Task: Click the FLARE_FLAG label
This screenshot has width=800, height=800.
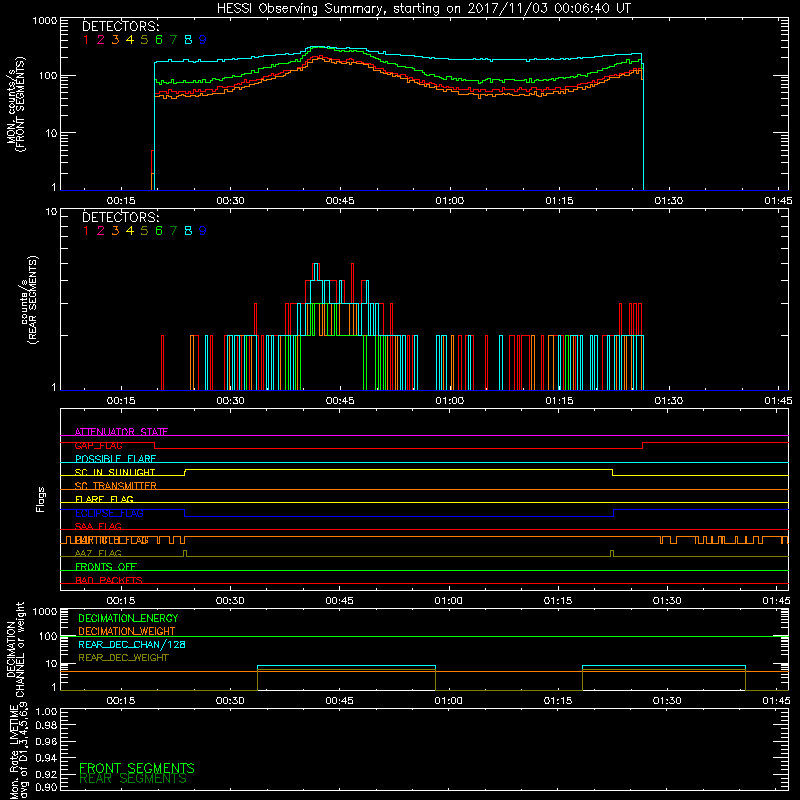Action: pos(104,499)
